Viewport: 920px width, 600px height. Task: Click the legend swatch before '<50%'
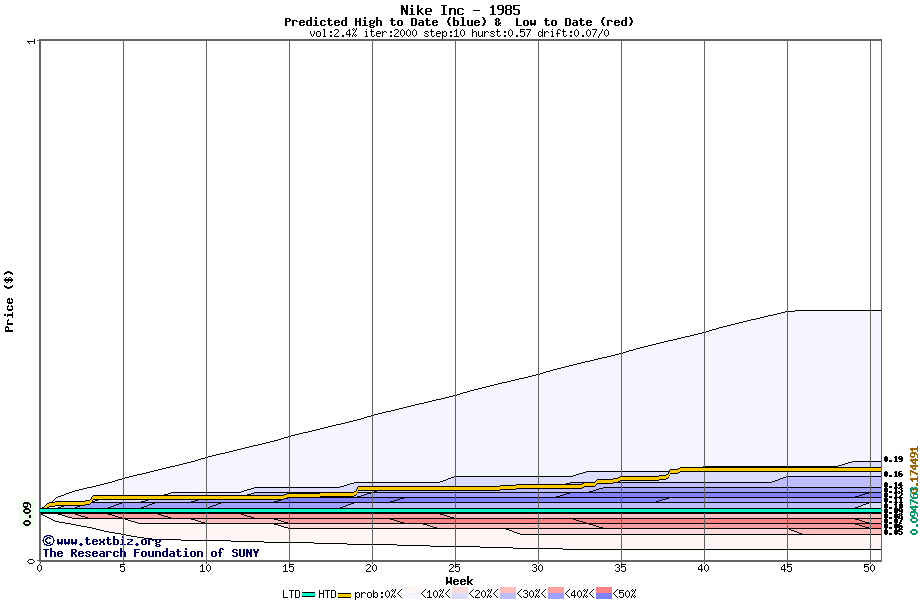click(x=604, y=594)
